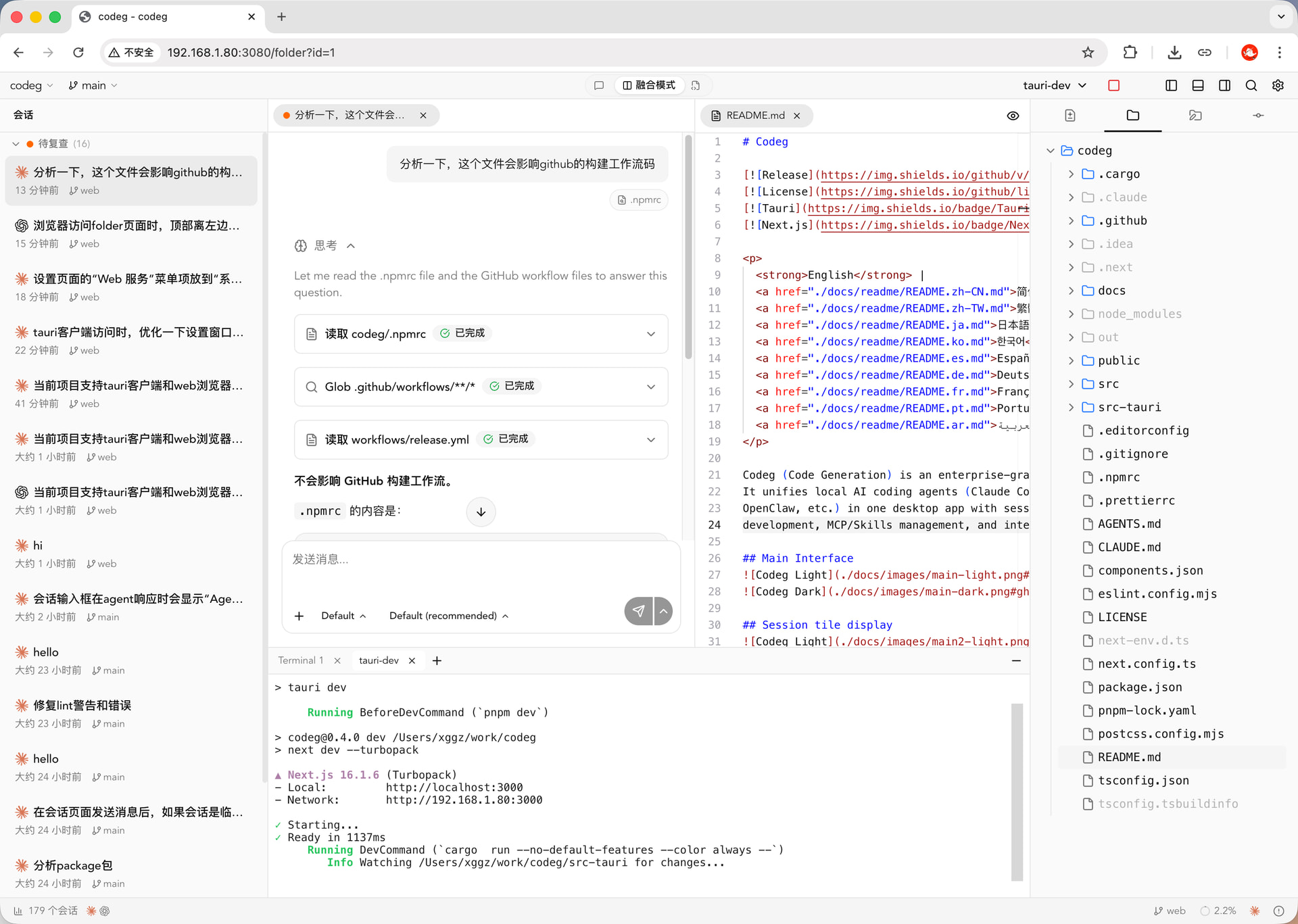The width and height of the screenshot is (1298, 924).
Task: Click the terminal output scrollbar
Action: coord(1017,792)
